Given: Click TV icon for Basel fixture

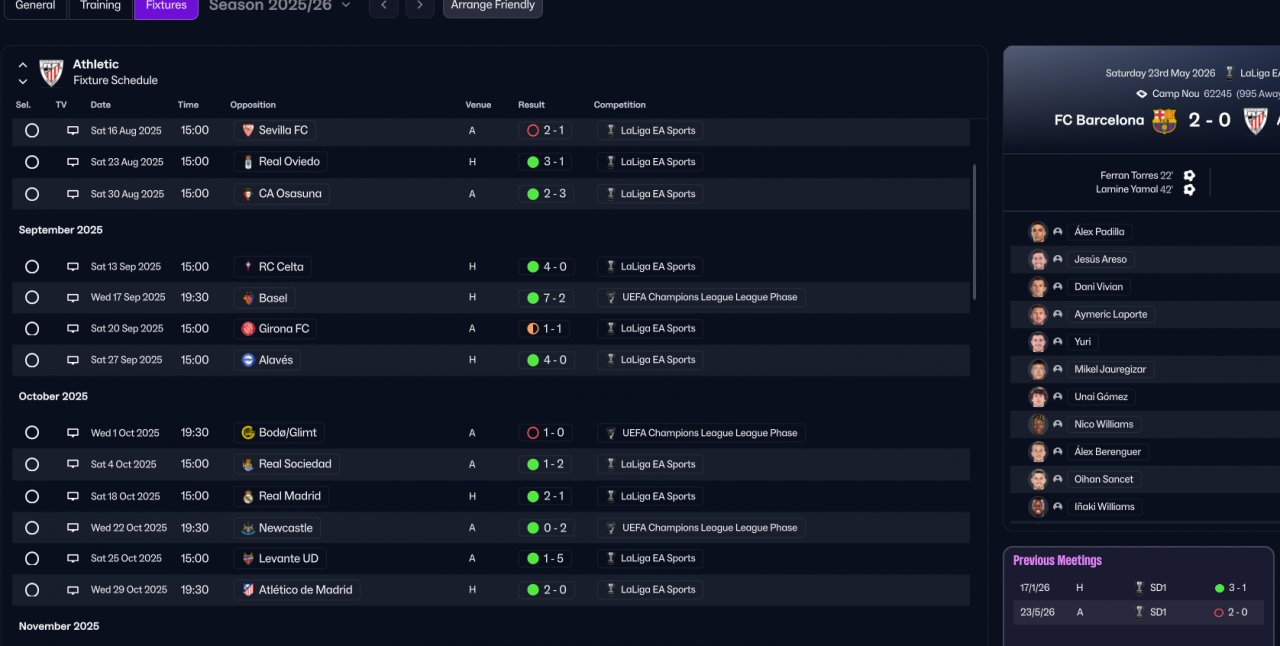Looking at the screenshot, I should tap(73, 298).
